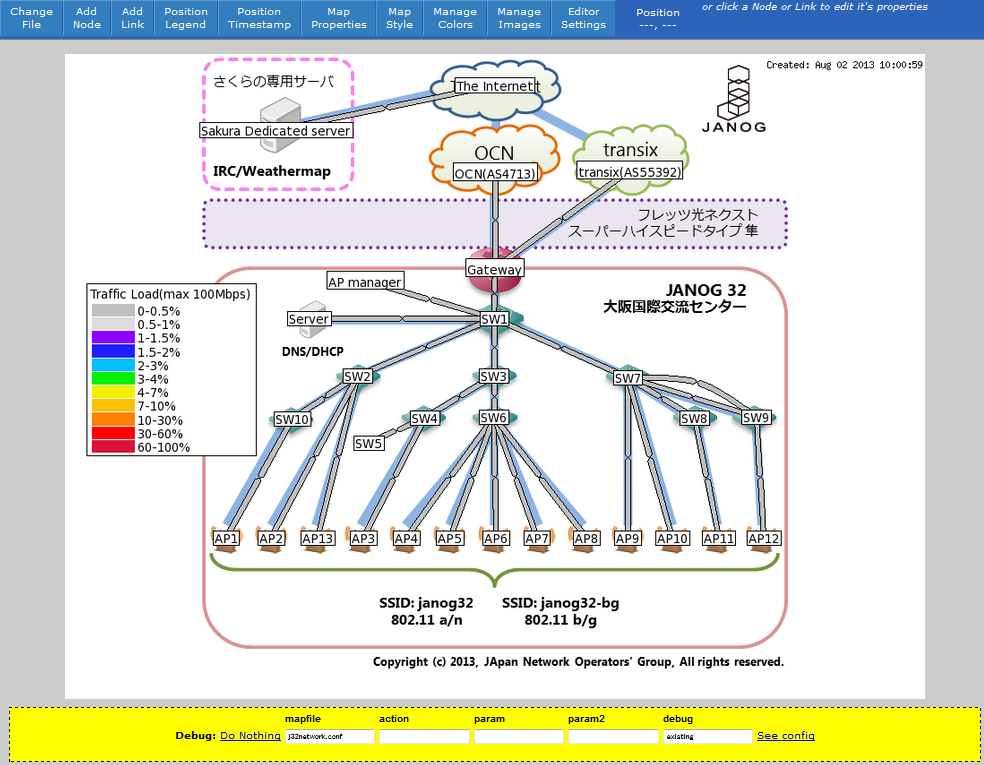Focus the param2 input field
This screenshot has width=984, height=765.
[x=613, y=736]
